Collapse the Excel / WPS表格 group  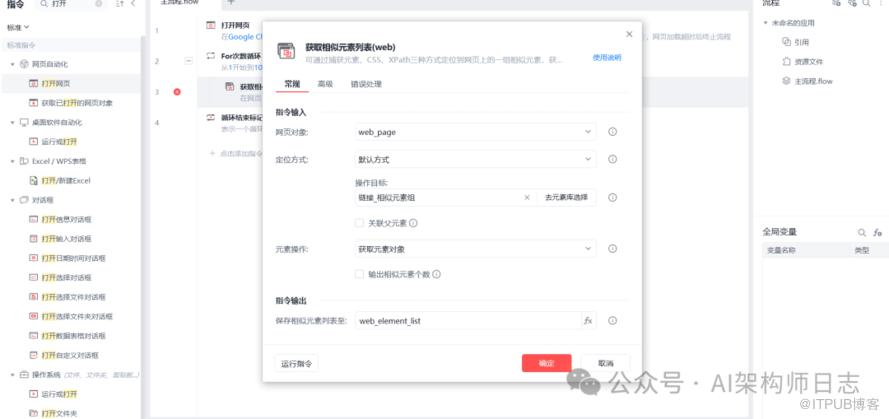point(12,161)
